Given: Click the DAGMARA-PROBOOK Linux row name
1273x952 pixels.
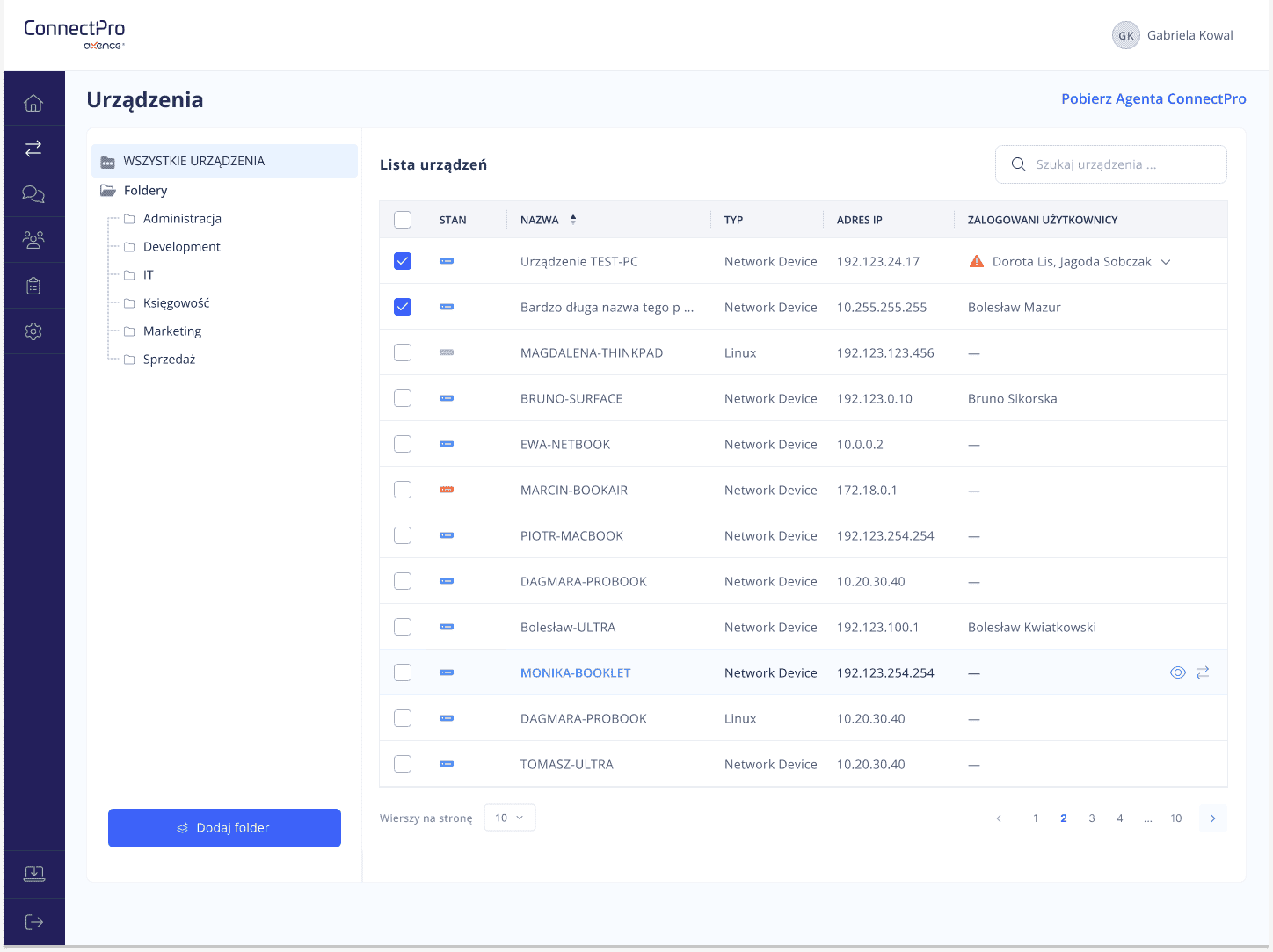Looking at the screenshot, I should tap(584, 718).
